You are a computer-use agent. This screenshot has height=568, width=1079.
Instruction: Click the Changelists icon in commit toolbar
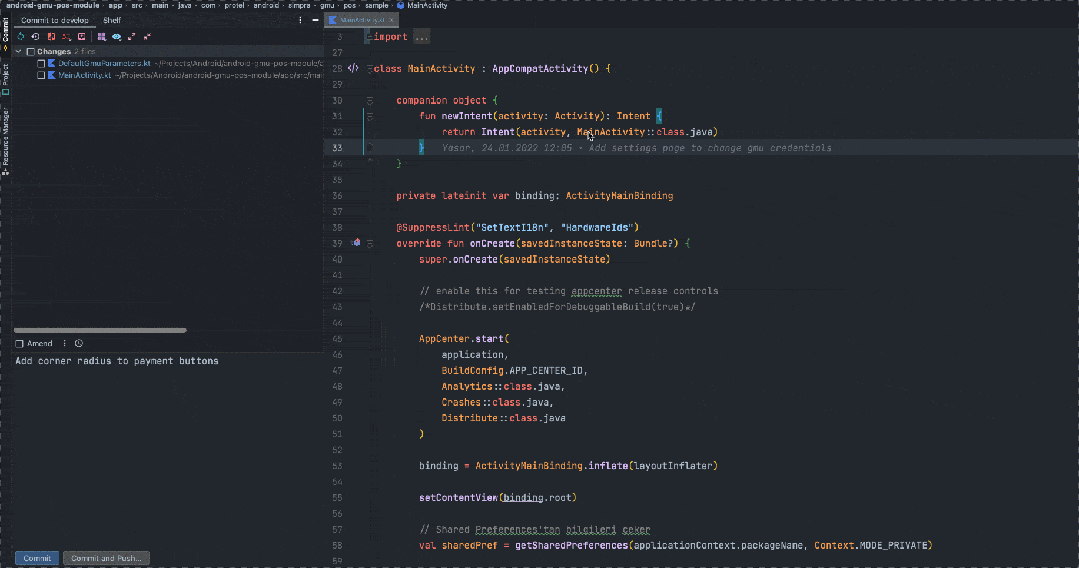click(x=66, y=36)
